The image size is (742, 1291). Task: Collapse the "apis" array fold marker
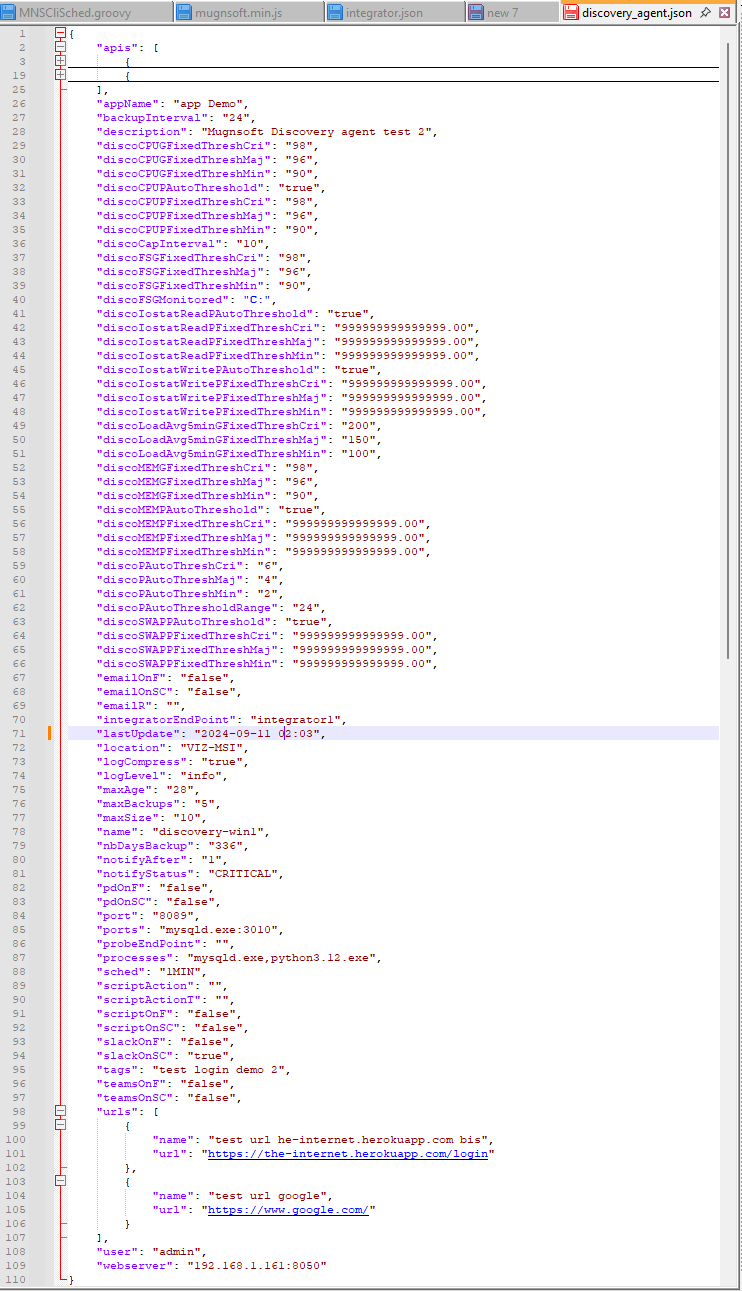[x=61, y=47]
